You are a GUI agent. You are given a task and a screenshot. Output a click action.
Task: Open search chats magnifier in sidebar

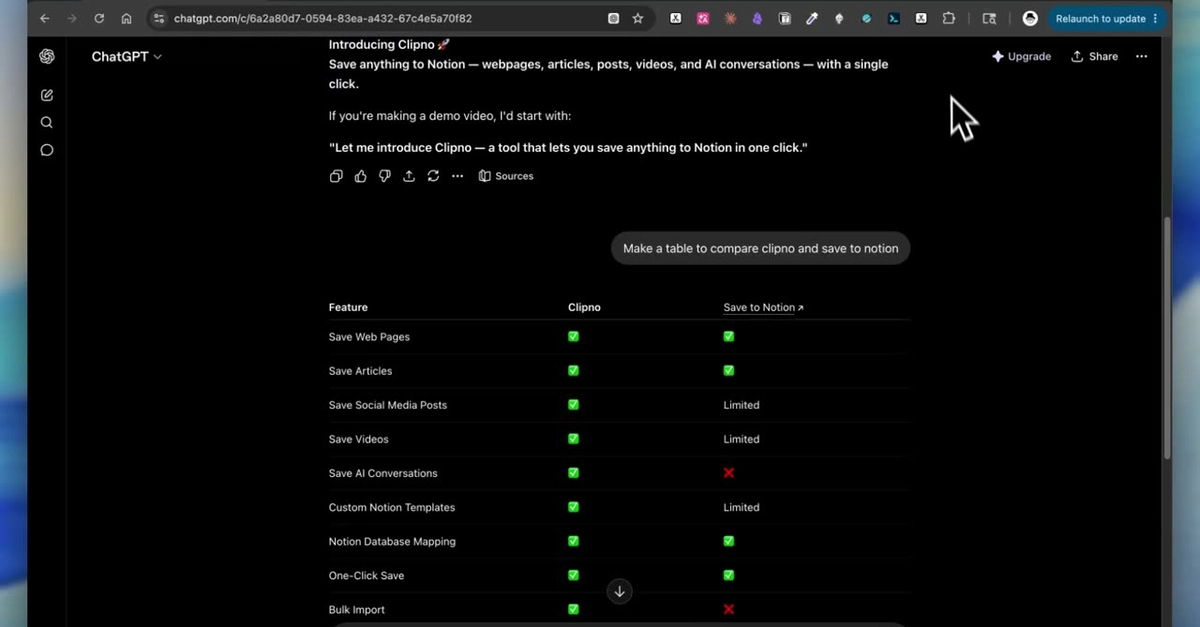click(47, 123)
